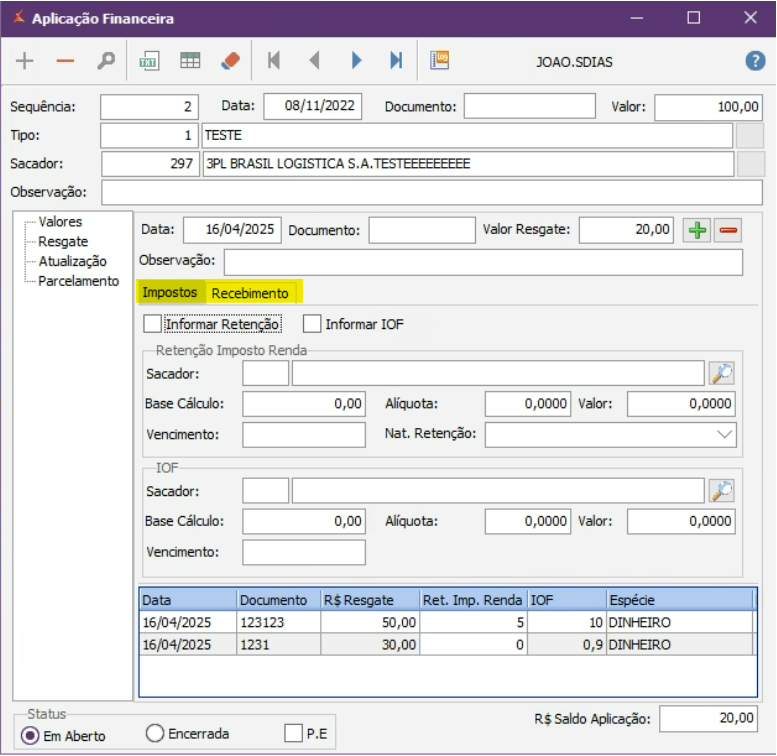The width and height of the screenshot is (777, 756).
Task: Click the TXT export toolbar icon
Action: [149, 62]
